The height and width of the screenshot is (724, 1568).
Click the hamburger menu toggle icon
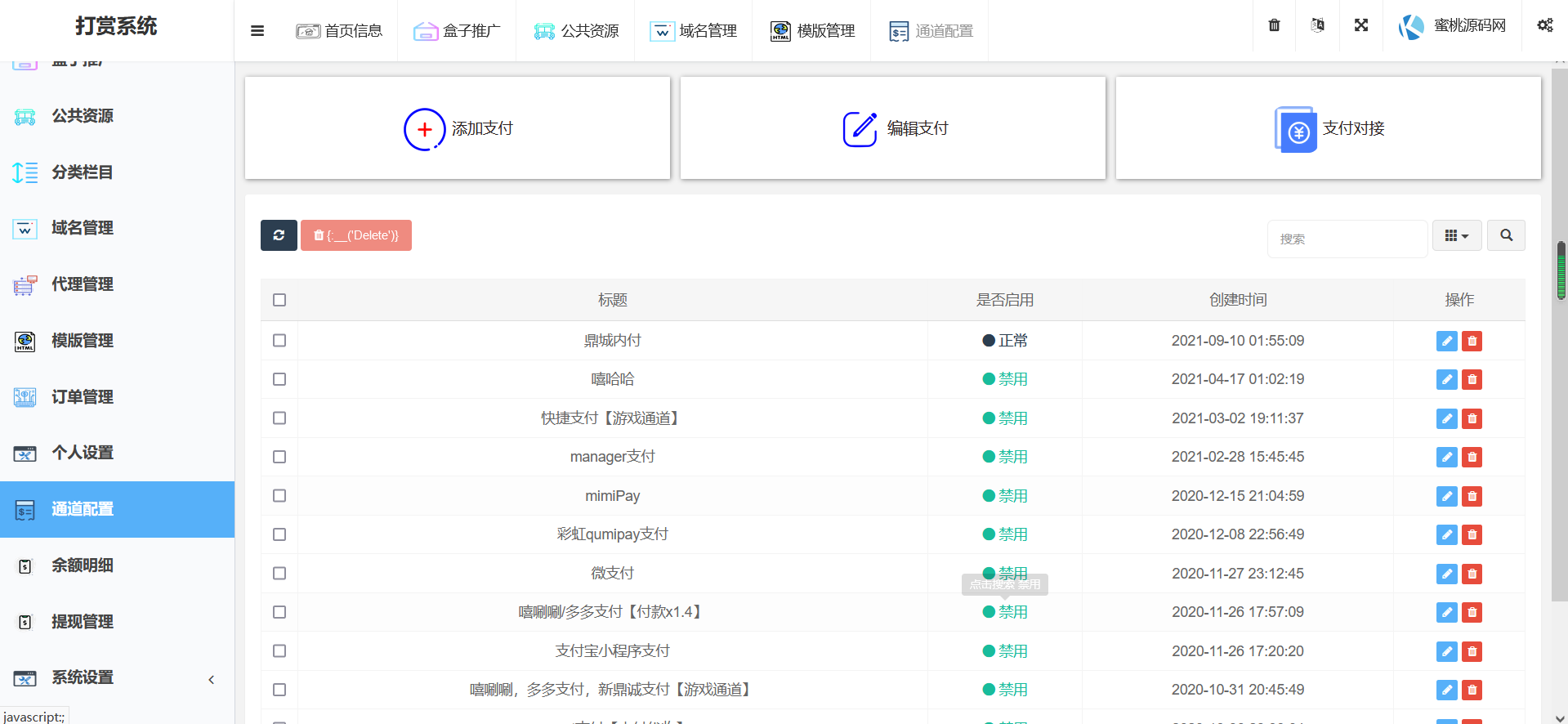(x=257, y=31)
